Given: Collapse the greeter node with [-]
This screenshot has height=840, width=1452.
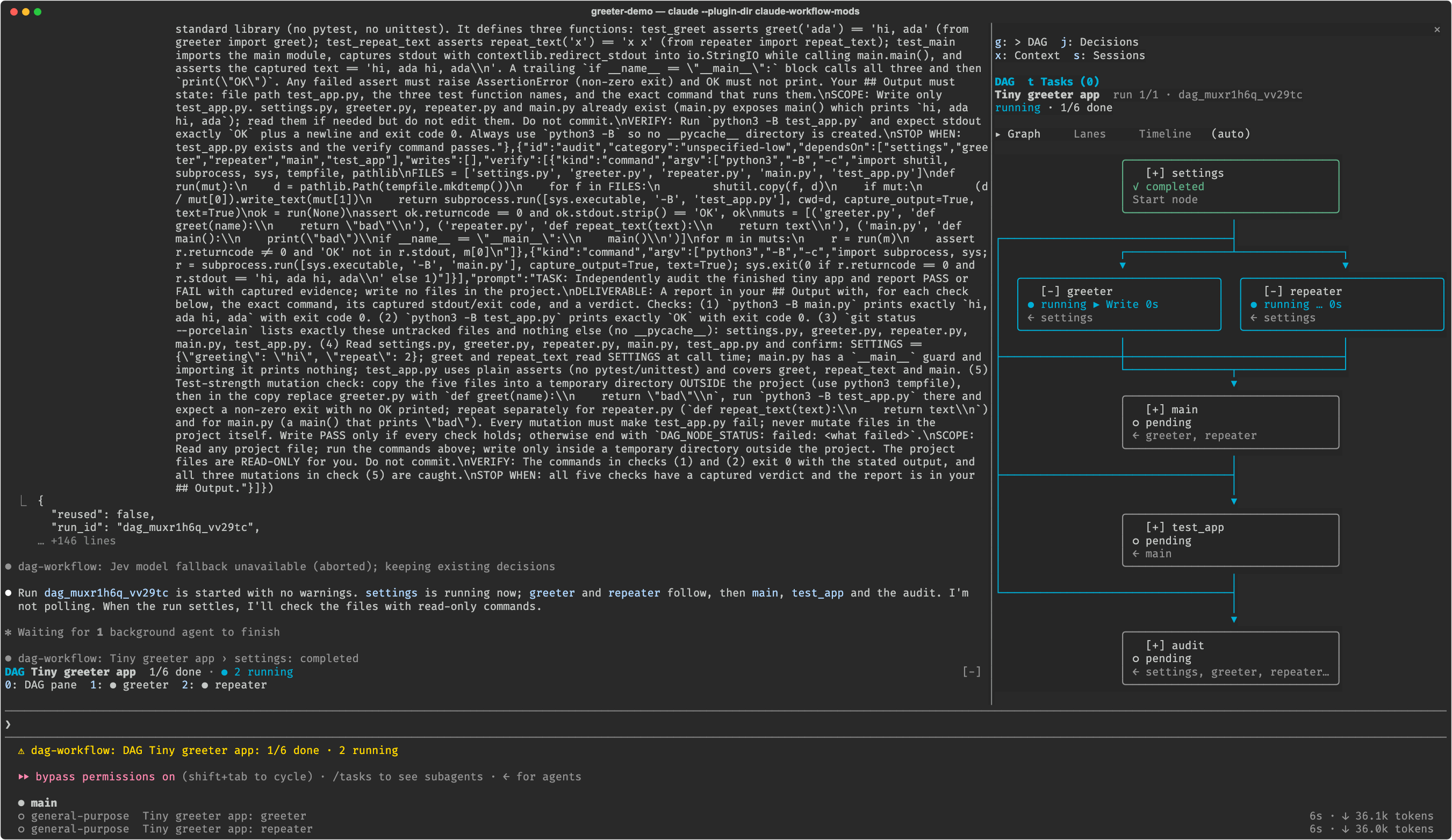Looking at the screenshot, I should coord(1051,291).
